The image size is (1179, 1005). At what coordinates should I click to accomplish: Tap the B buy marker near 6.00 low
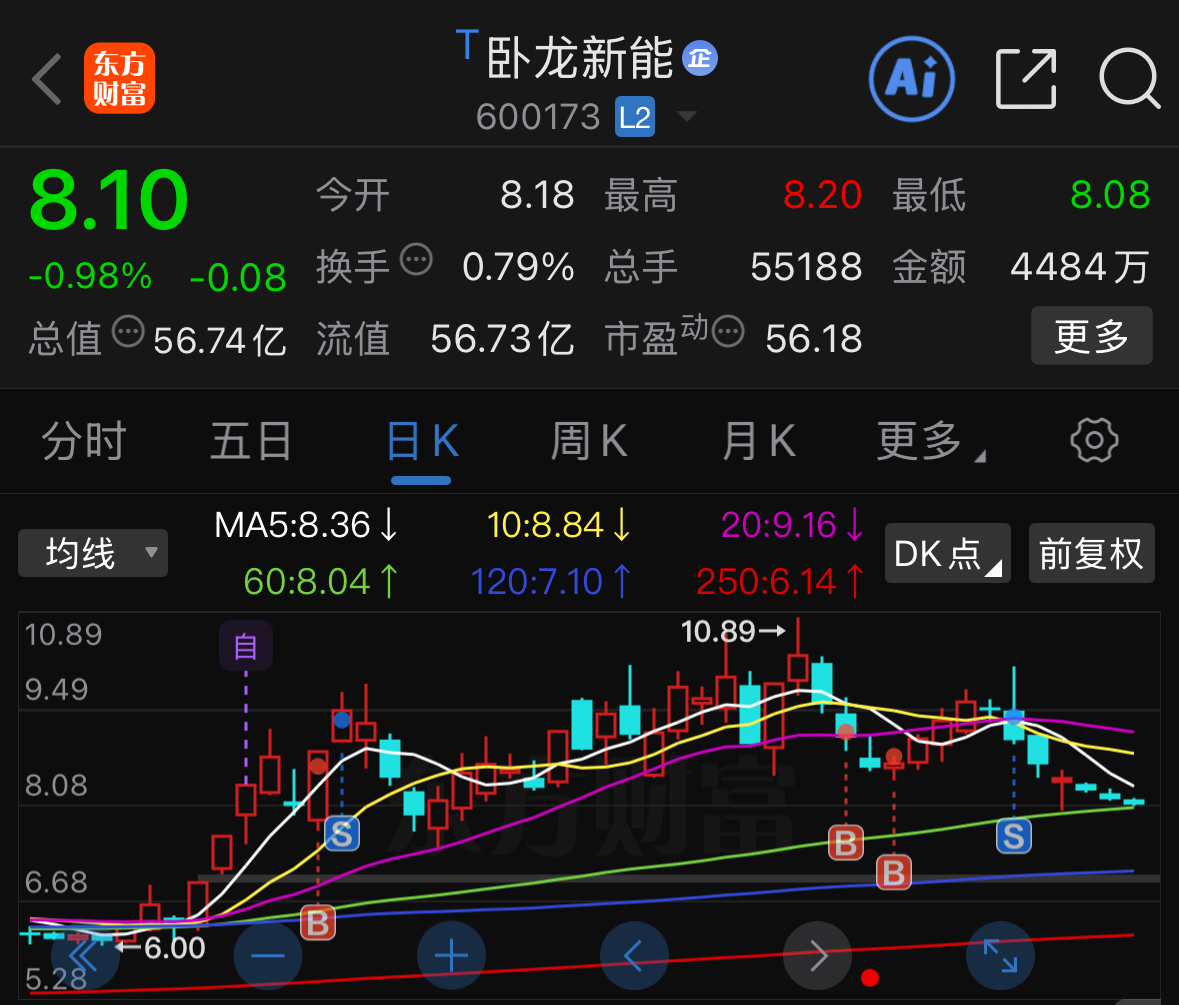318,922
